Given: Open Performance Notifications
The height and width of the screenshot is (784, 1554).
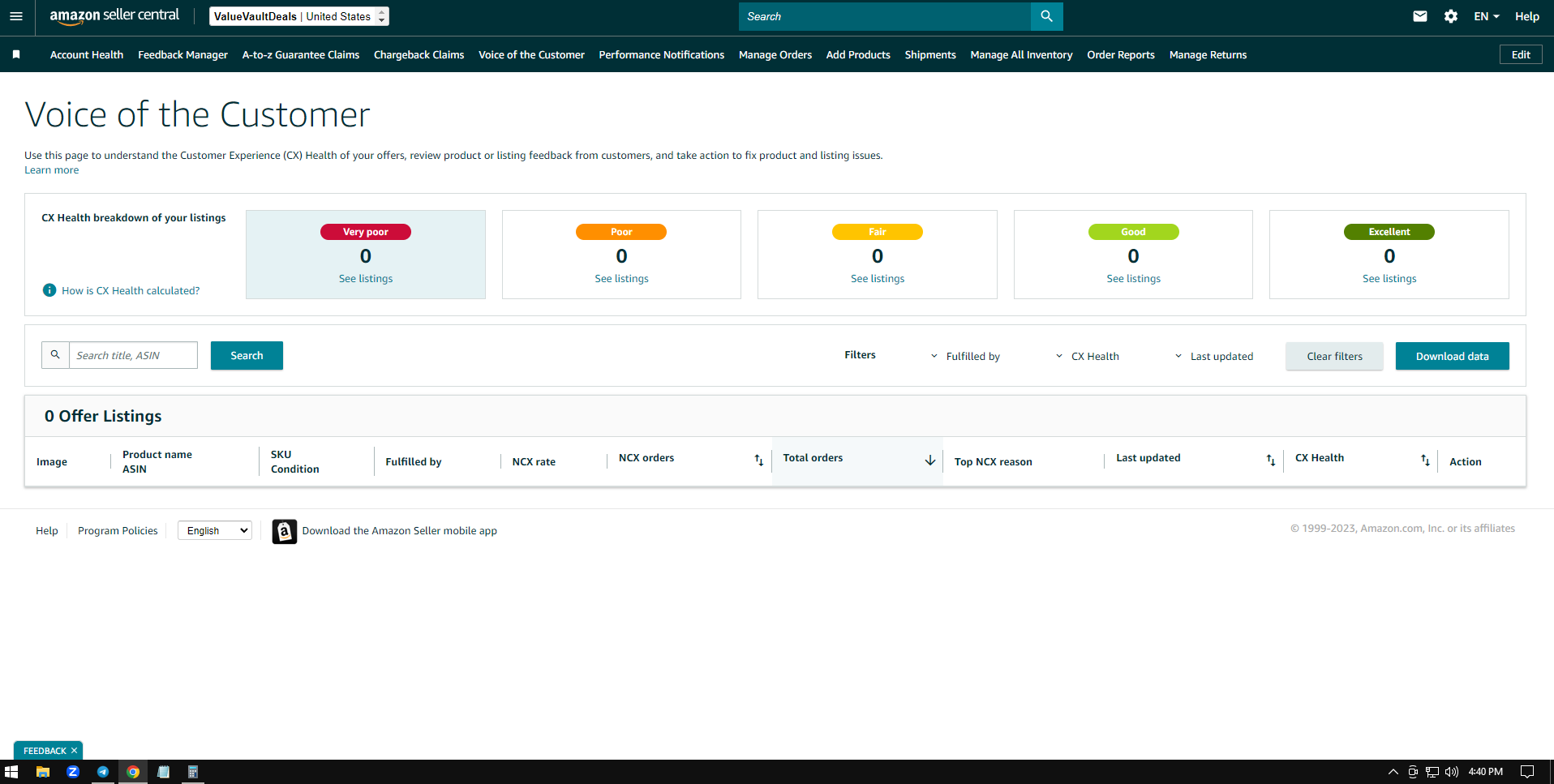Looking at the screenshot, I should (662, 54).
